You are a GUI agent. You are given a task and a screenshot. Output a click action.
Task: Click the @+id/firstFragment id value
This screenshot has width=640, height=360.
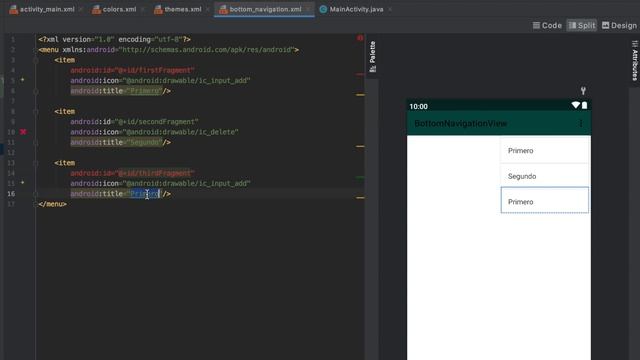click(154, 70)
